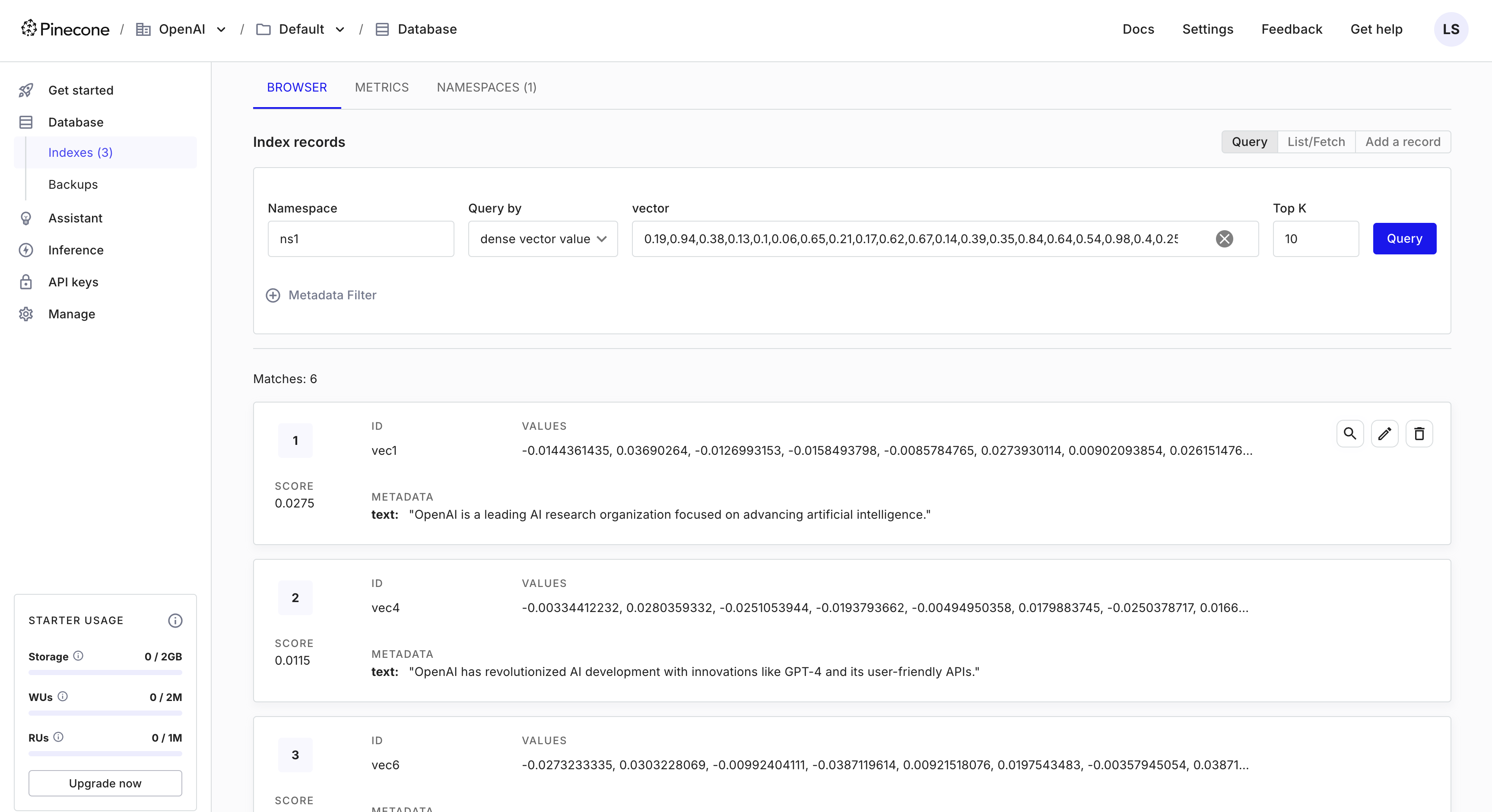Click the Upgrade now button
1492x812 pixels.
(105, 783)
